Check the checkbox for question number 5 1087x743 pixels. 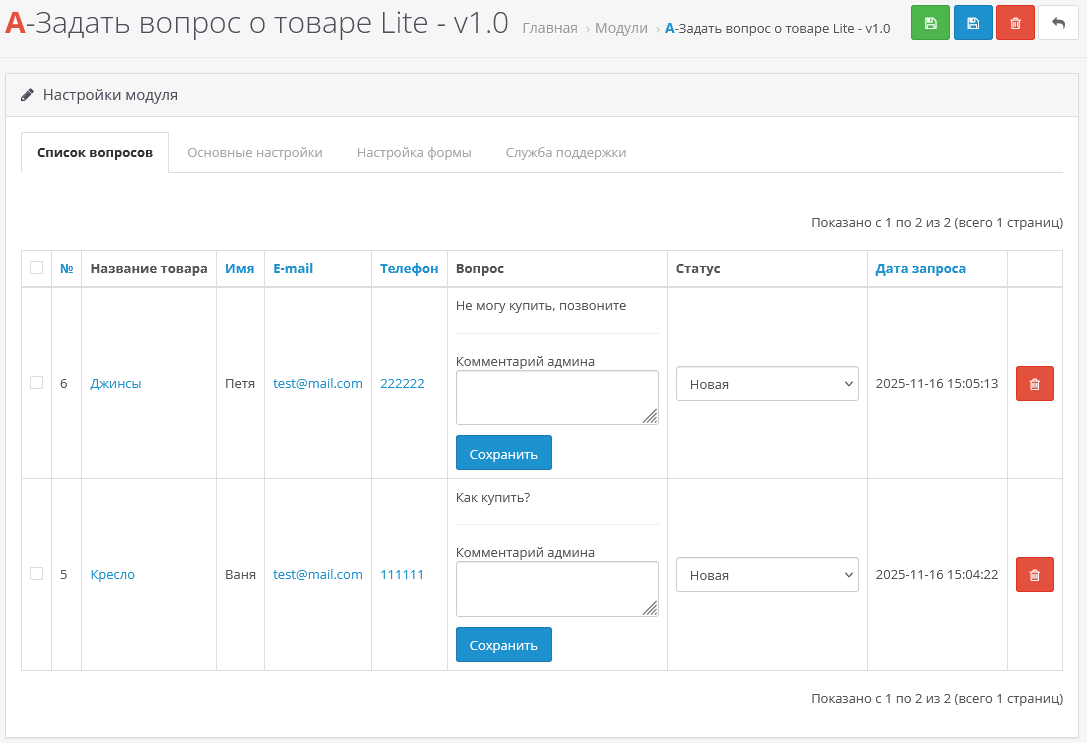tap(37, 574)
